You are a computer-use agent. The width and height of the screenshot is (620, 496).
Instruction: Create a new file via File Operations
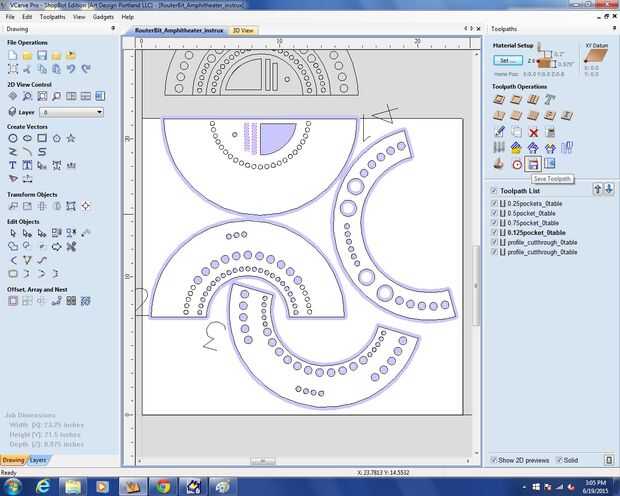13,55
